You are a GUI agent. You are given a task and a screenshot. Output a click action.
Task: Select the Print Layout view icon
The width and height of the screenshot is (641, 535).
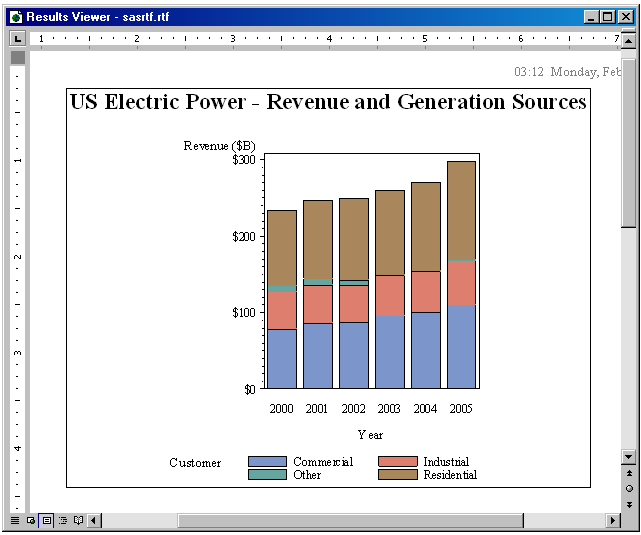tap(47, 520)
